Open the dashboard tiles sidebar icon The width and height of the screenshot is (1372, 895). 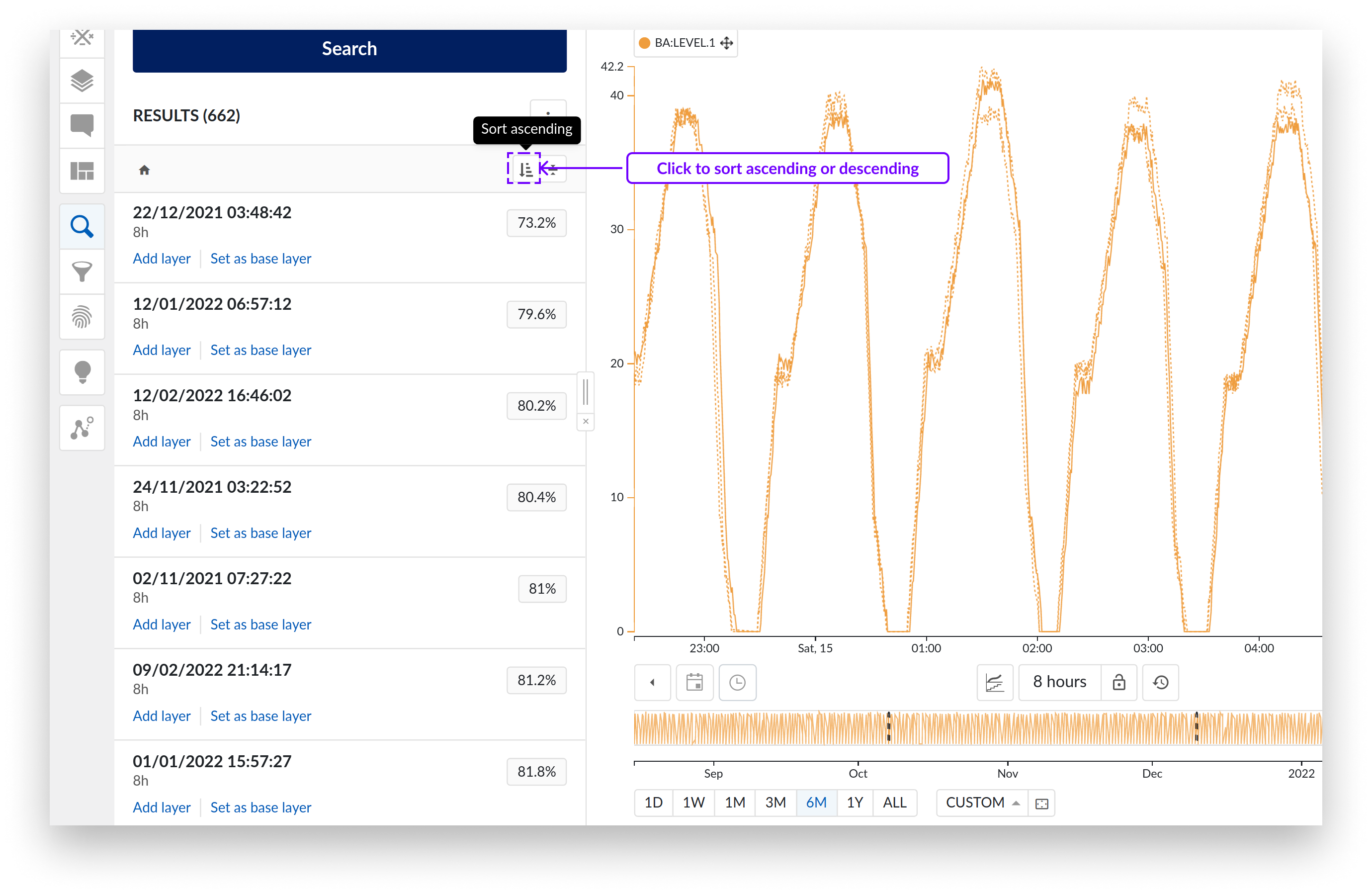(x=82, y=171)
